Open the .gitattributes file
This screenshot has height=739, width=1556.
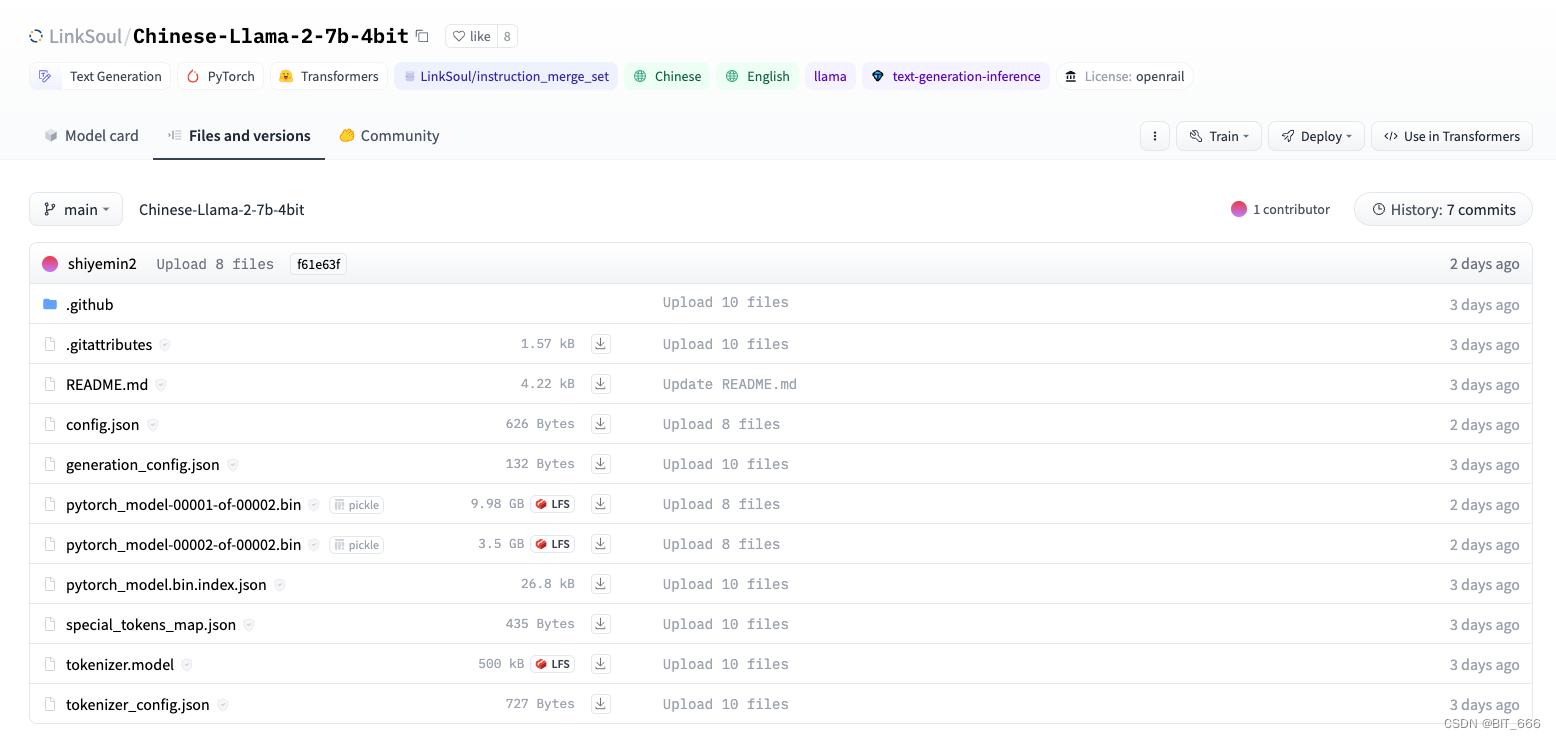point(109,344)
